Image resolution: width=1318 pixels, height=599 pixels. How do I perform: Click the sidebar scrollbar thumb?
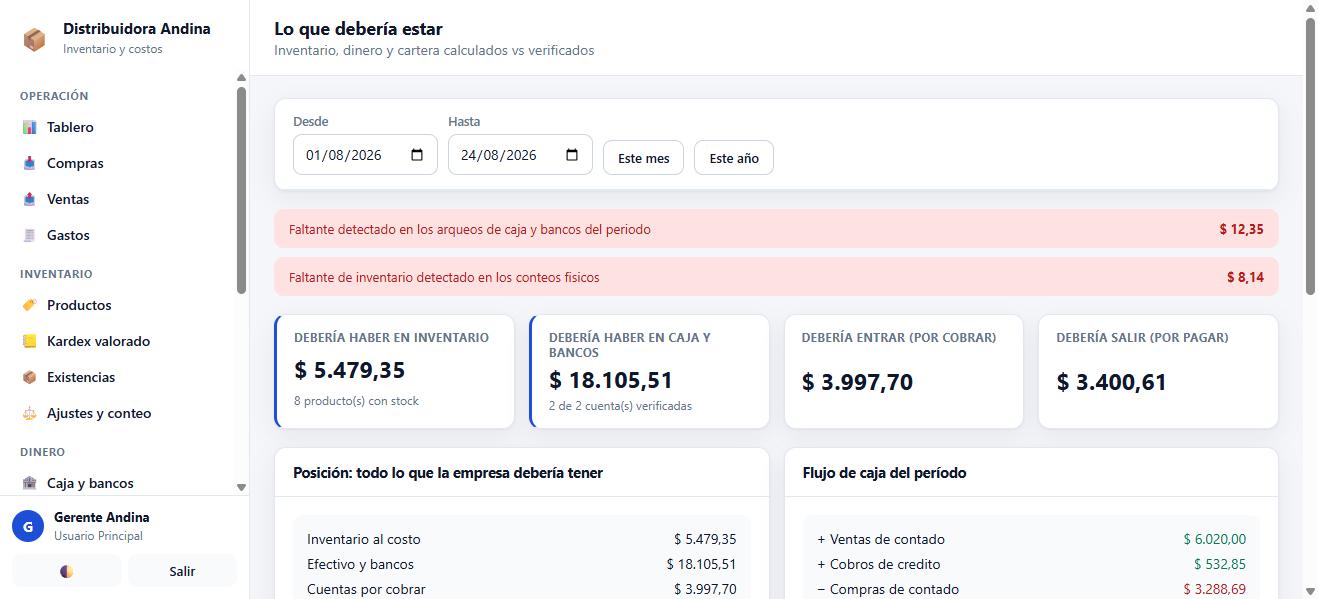(241, 190)
